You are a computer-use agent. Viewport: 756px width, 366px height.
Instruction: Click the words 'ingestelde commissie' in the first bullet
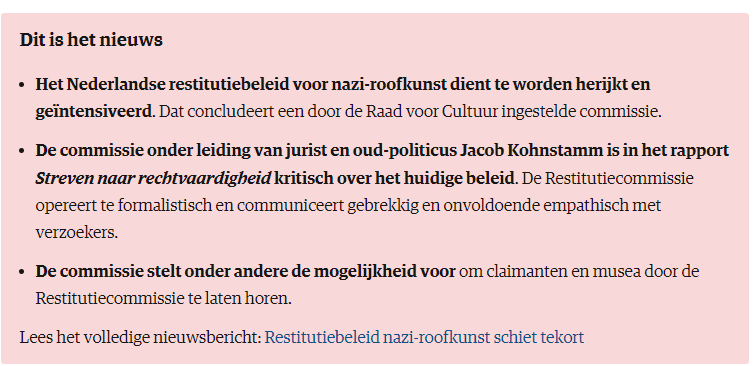tap(581, 112)
